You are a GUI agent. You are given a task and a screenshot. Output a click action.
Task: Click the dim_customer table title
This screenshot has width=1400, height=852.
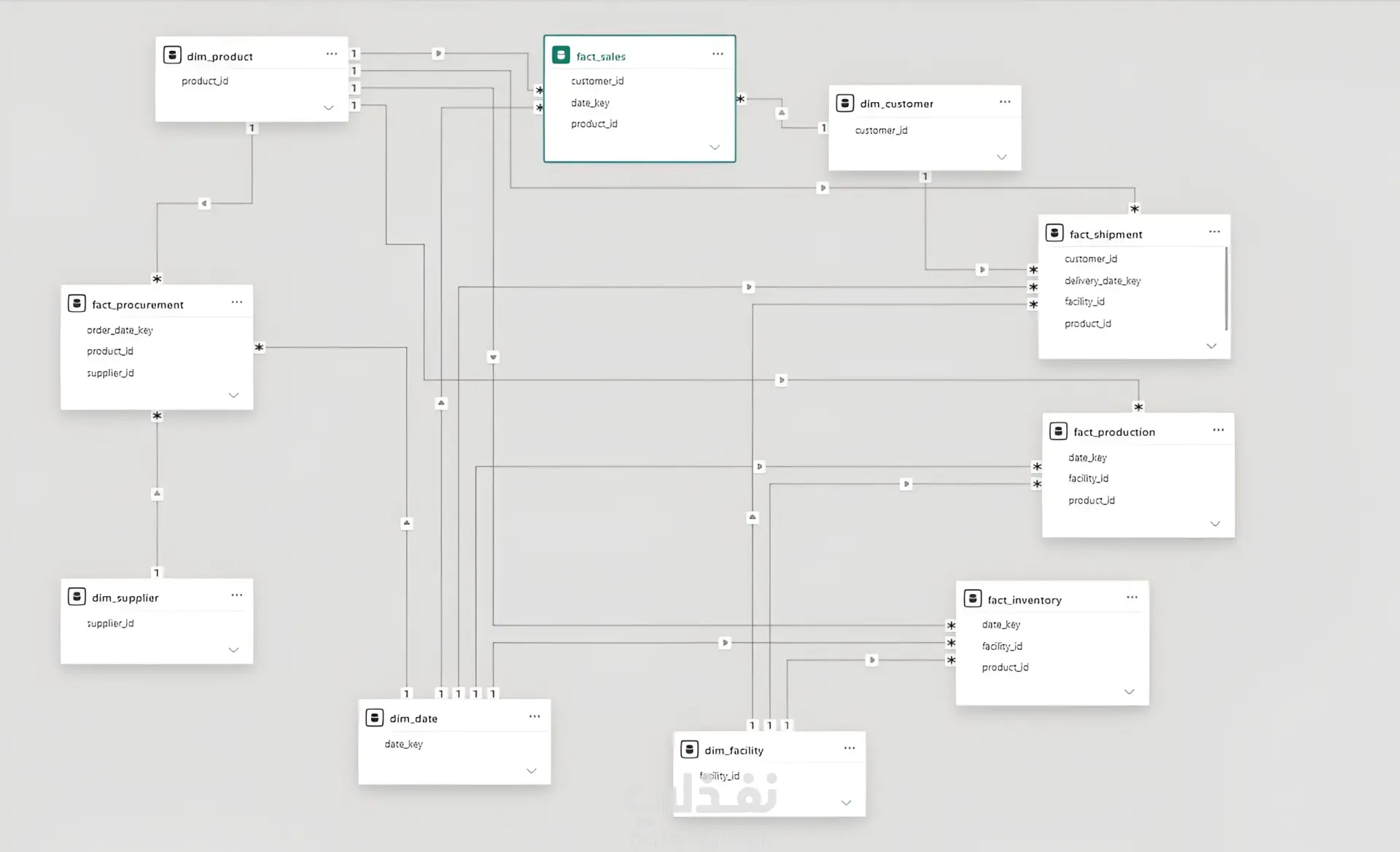pos(896,103)
